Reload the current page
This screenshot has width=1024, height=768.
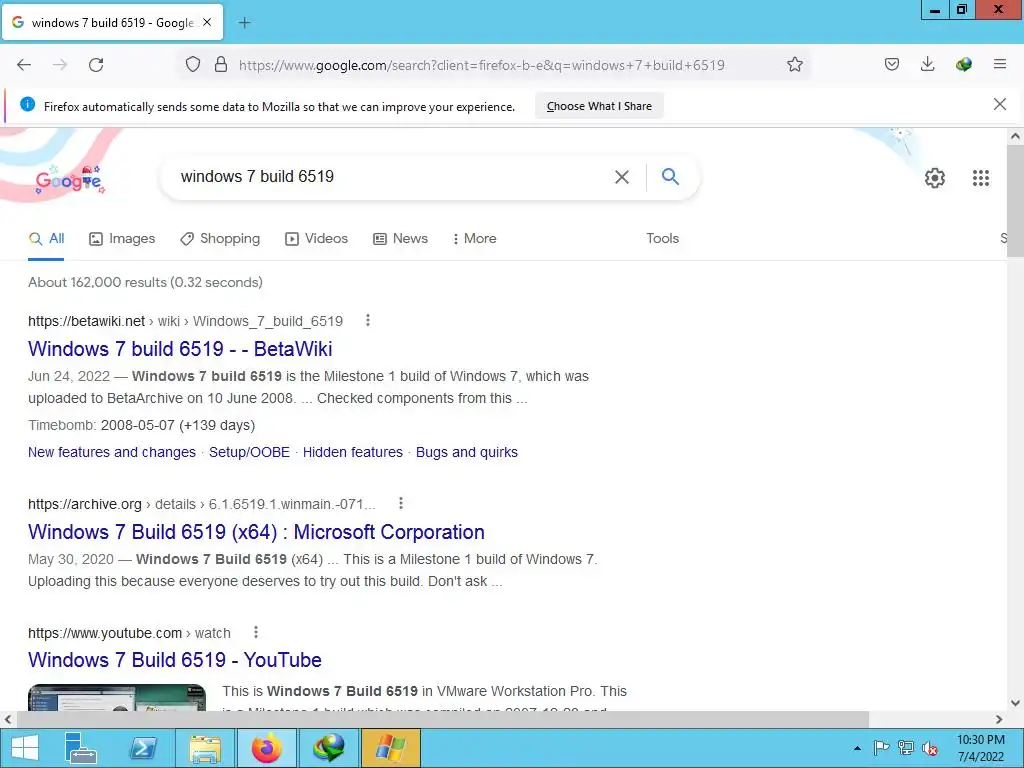[x=96, y=65]
